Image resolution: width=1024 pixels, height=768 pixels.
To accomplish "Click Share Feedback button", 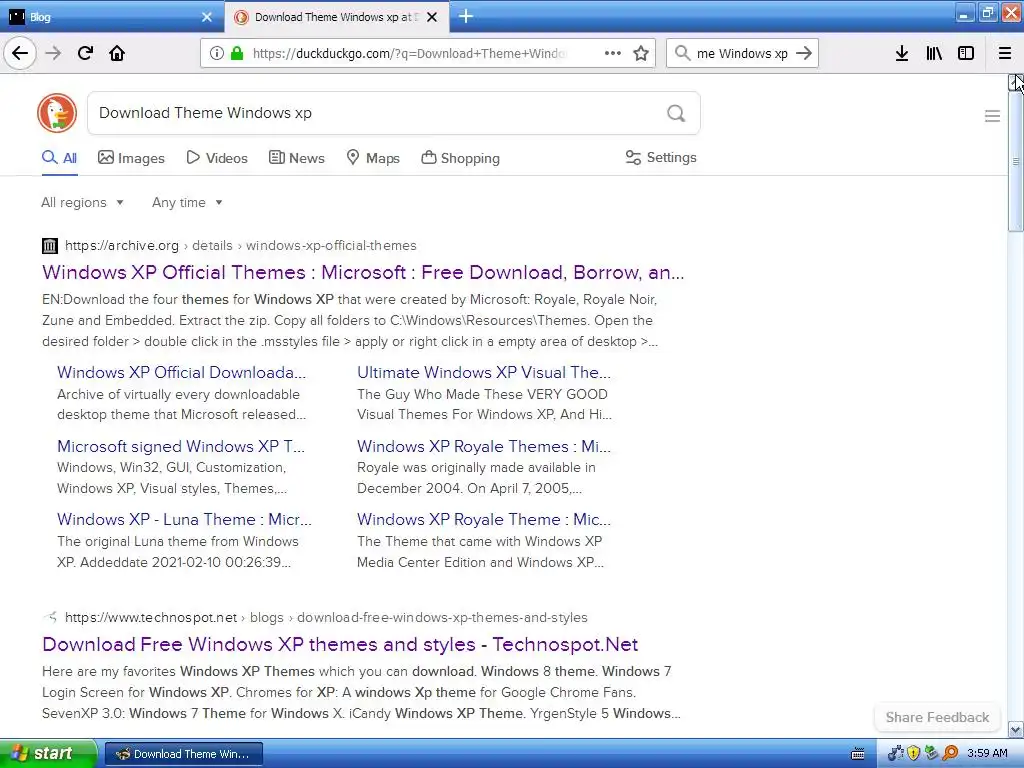I will pyautogui.click(x=937, y=717).
